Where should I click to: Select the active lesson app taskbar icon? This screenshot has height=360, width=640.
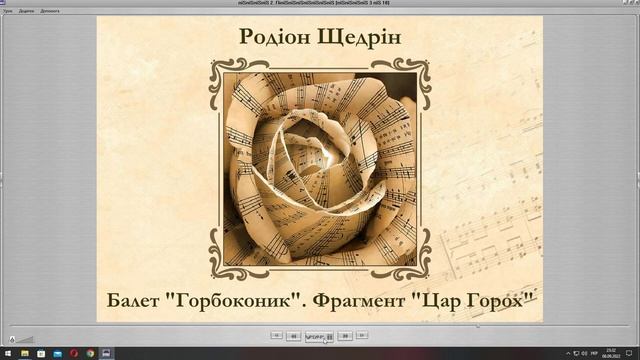coord(107,353)
